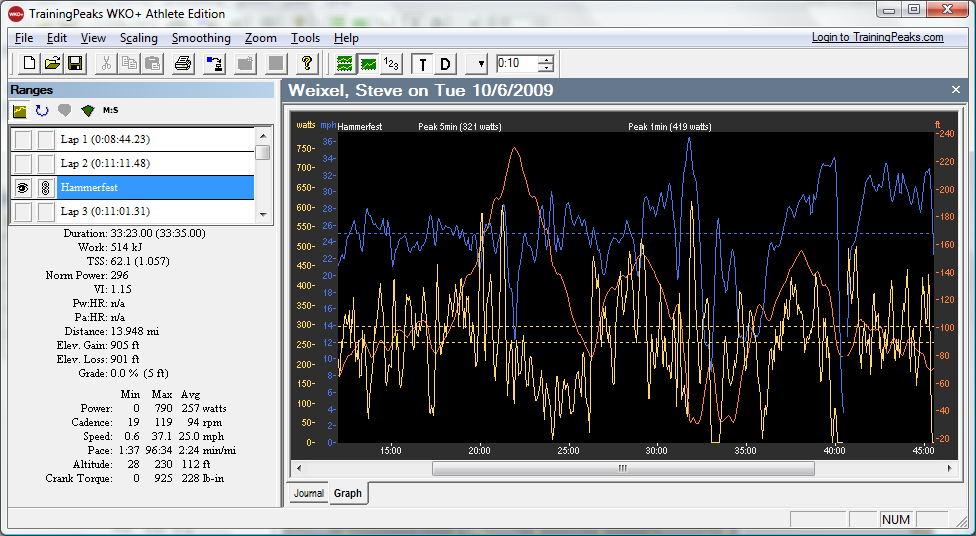The height and width of the screenshot is (536, 976).
Task: Click the Cut scissors icon
Action: point(106,63)
